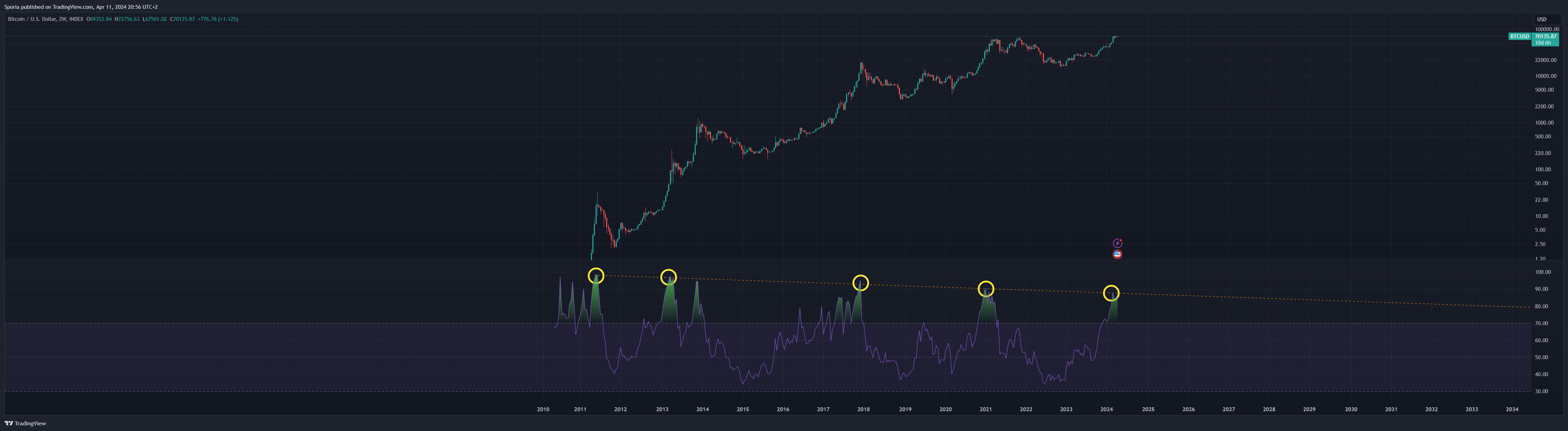1568x431 pixels.
Task: Click the Bitcoin / U.S. Dollar symbol title
Action: click(46, 19)
